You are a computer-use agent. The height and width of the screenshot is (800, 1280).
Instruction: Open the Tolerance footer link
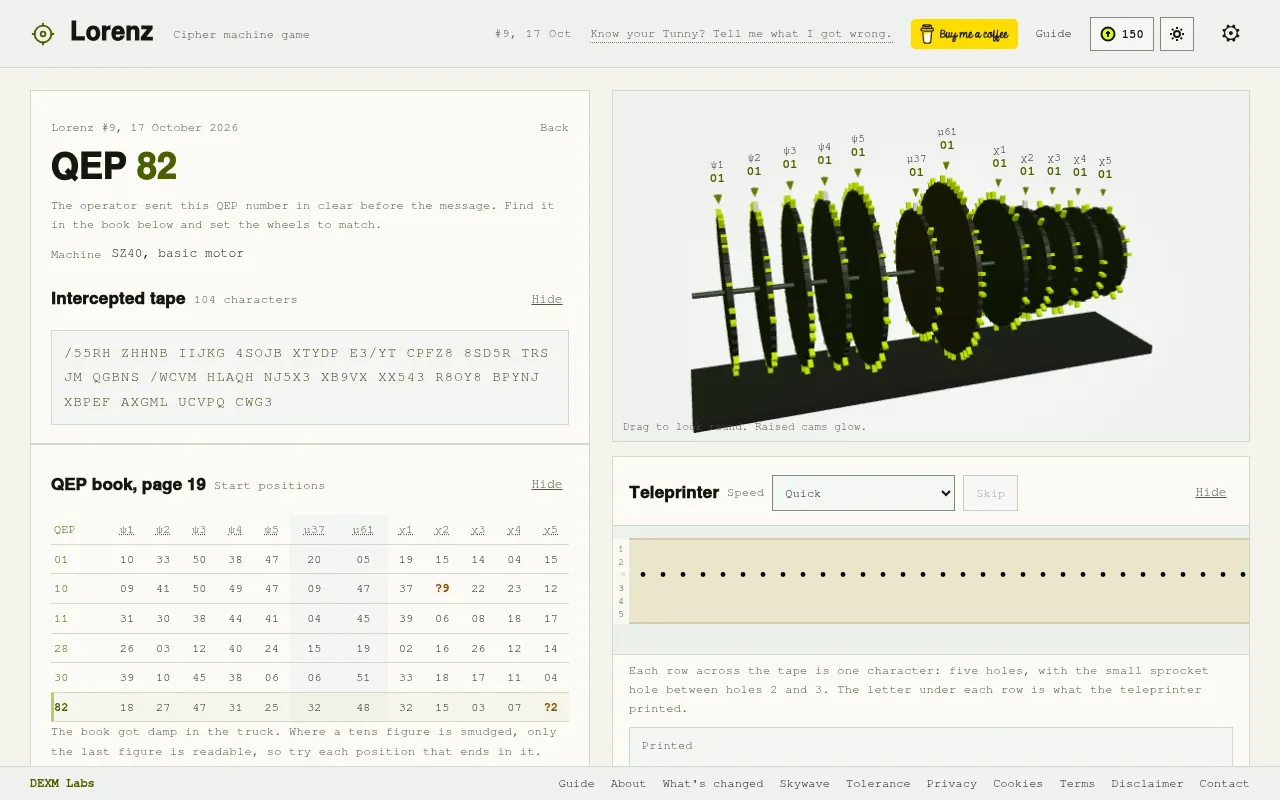click(878, 783)
